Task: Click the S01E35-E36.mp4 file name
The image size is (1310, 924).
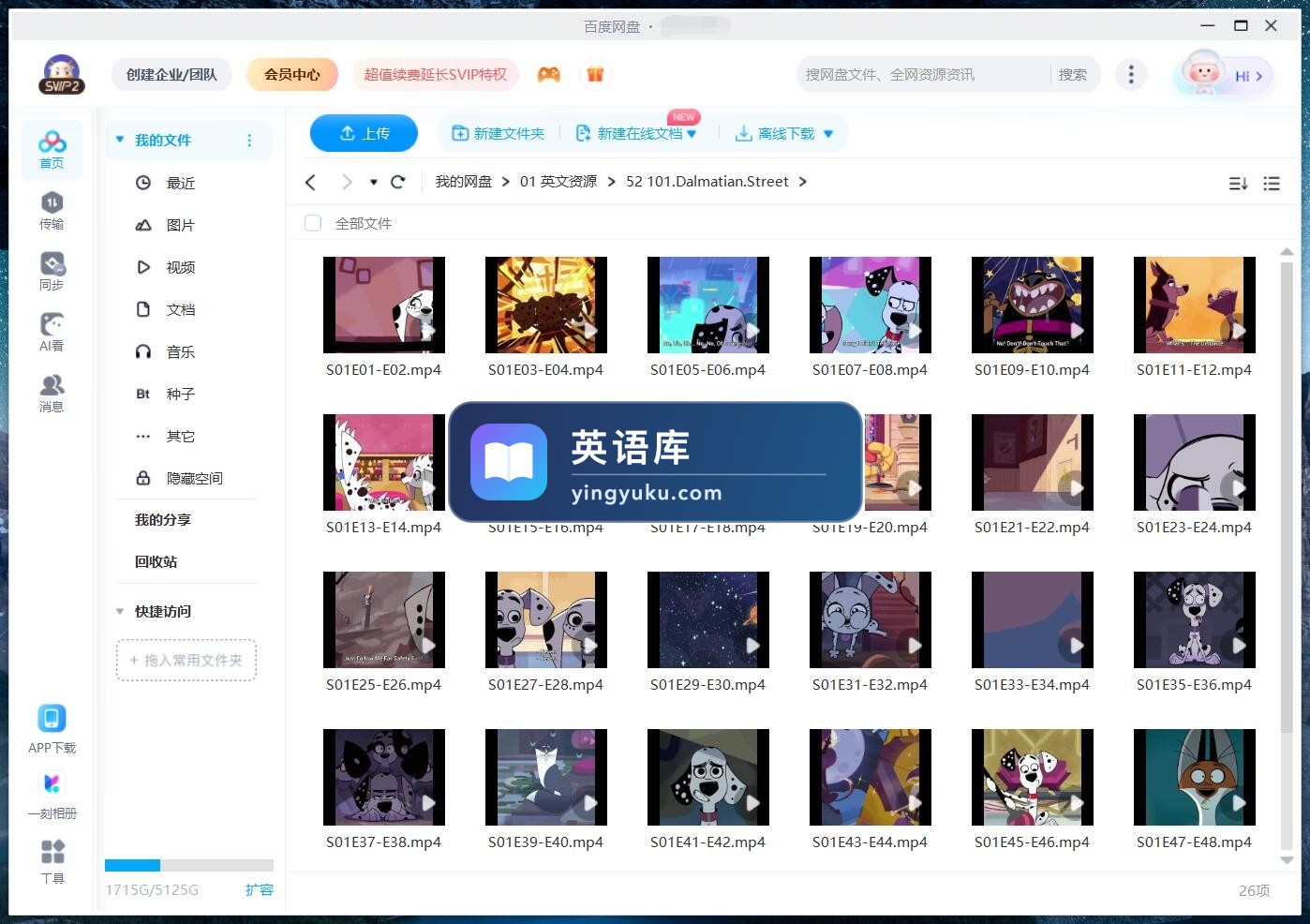Action: pos(1194,685)
